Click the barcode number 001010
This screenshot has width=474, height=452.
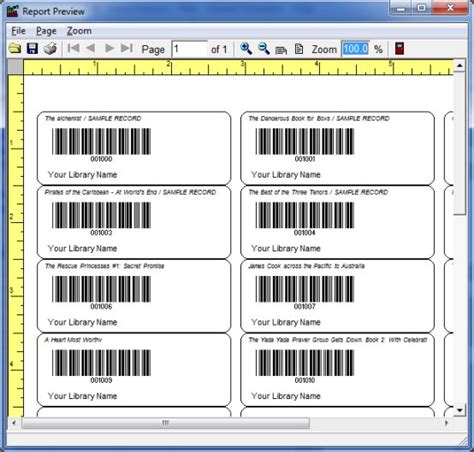tap(305, 380)
